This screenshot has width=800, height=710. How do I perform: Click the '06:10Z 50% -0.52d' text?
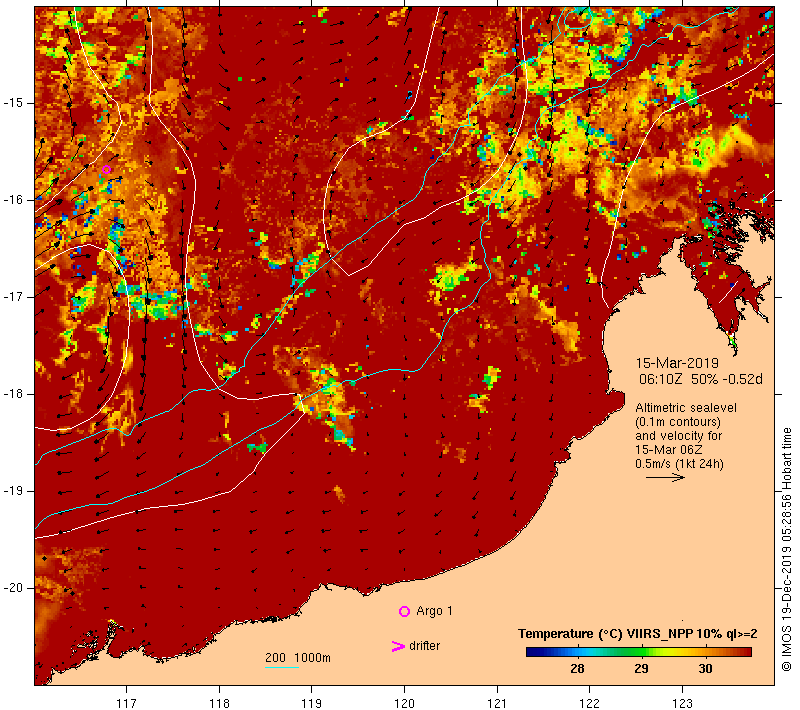pyautogui.click(x=701, y=379)
